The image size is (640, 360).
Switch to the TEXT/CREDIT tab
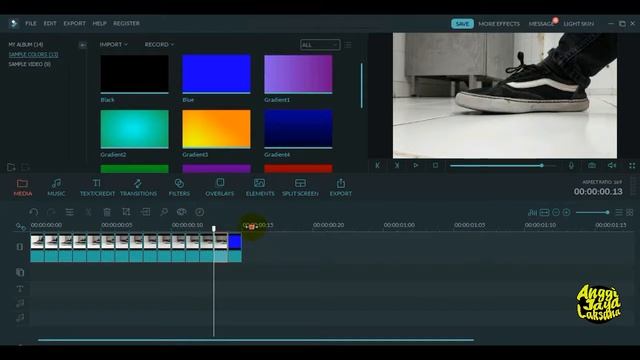pyautogui.click(x=97, y=187)
